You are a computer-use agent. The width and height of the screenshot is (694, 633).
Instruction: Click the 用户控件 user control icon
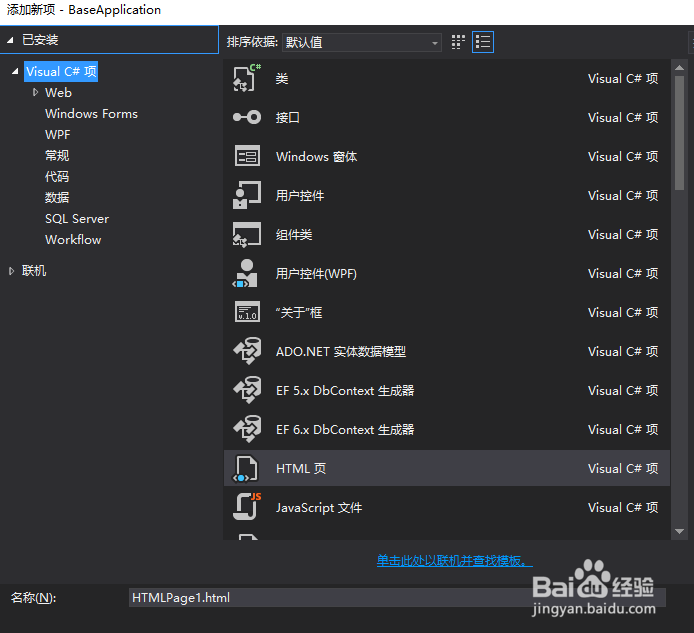(247, 195)
